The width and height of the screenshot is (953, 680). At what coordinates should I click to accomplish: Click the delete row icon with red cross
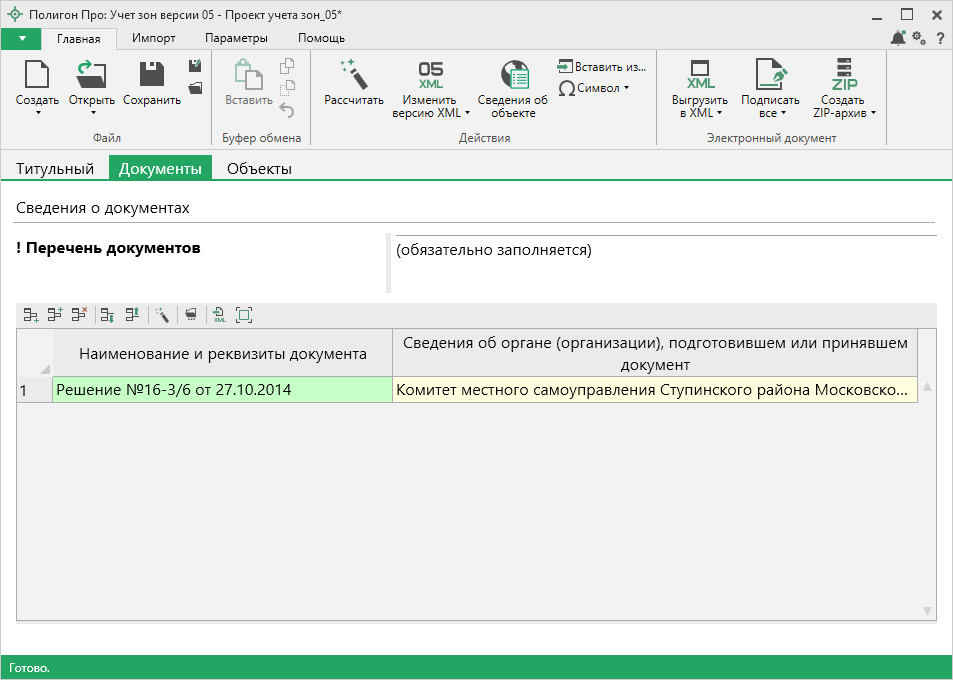pyautogui.click(x=79, y=315)
